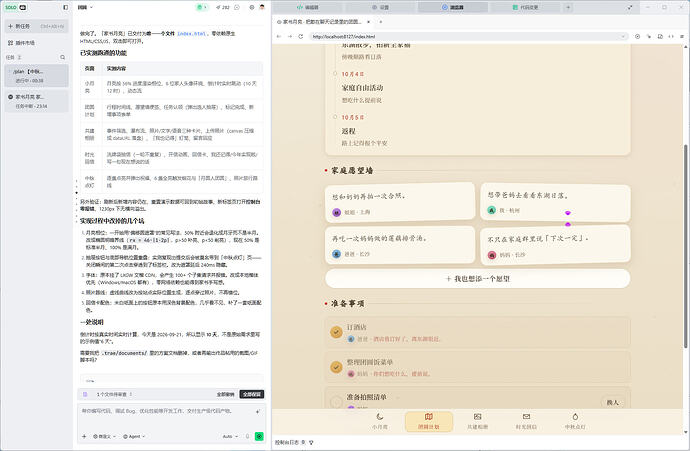Click 全部保留 to keep all changes
This screenshot has width=690, height=451.
pyautogui.click(x=252, y=394)
